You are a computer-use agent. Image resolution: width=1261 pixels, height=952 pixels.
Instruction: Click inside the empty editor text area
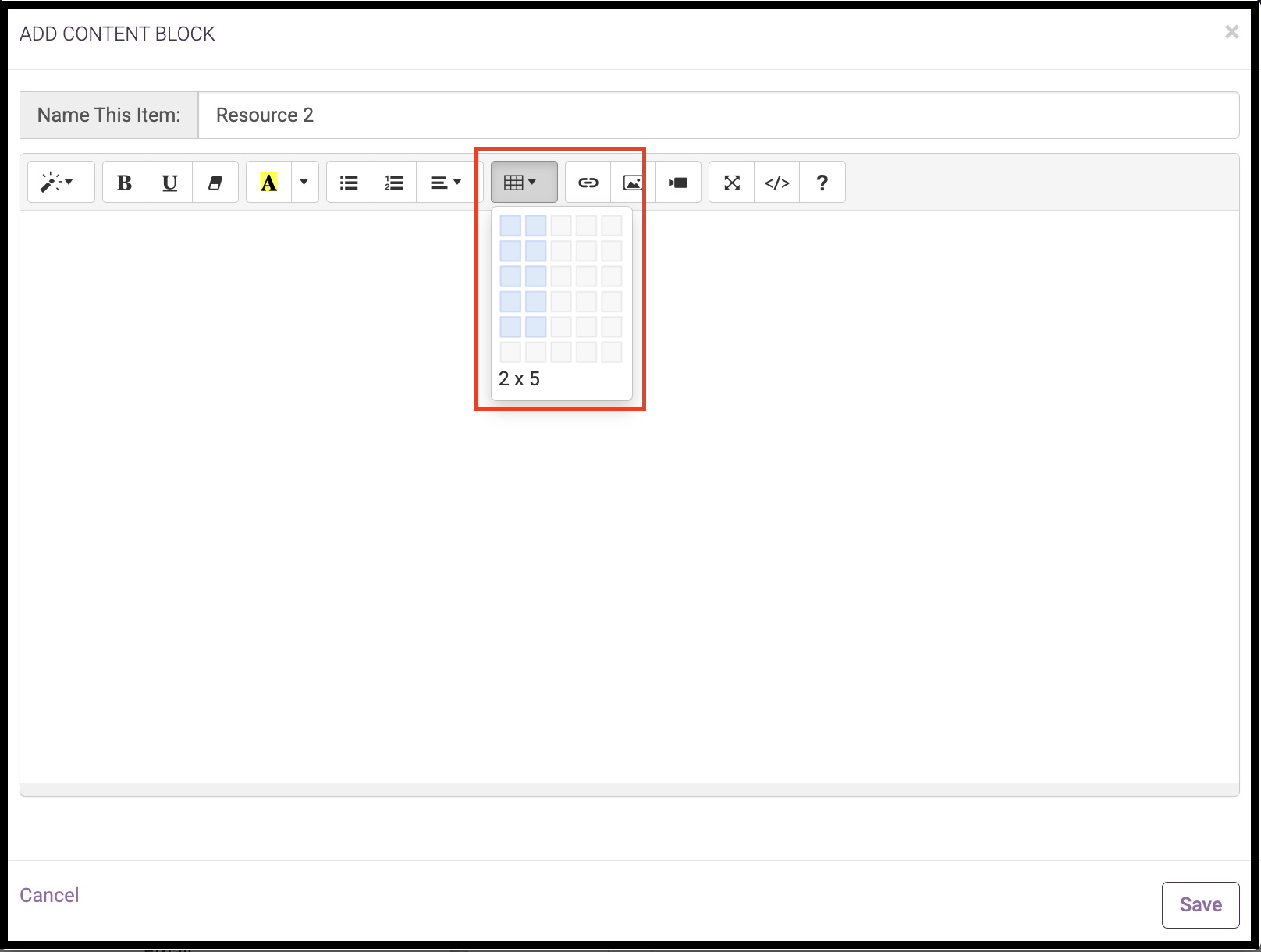click(x=629, y=496)
